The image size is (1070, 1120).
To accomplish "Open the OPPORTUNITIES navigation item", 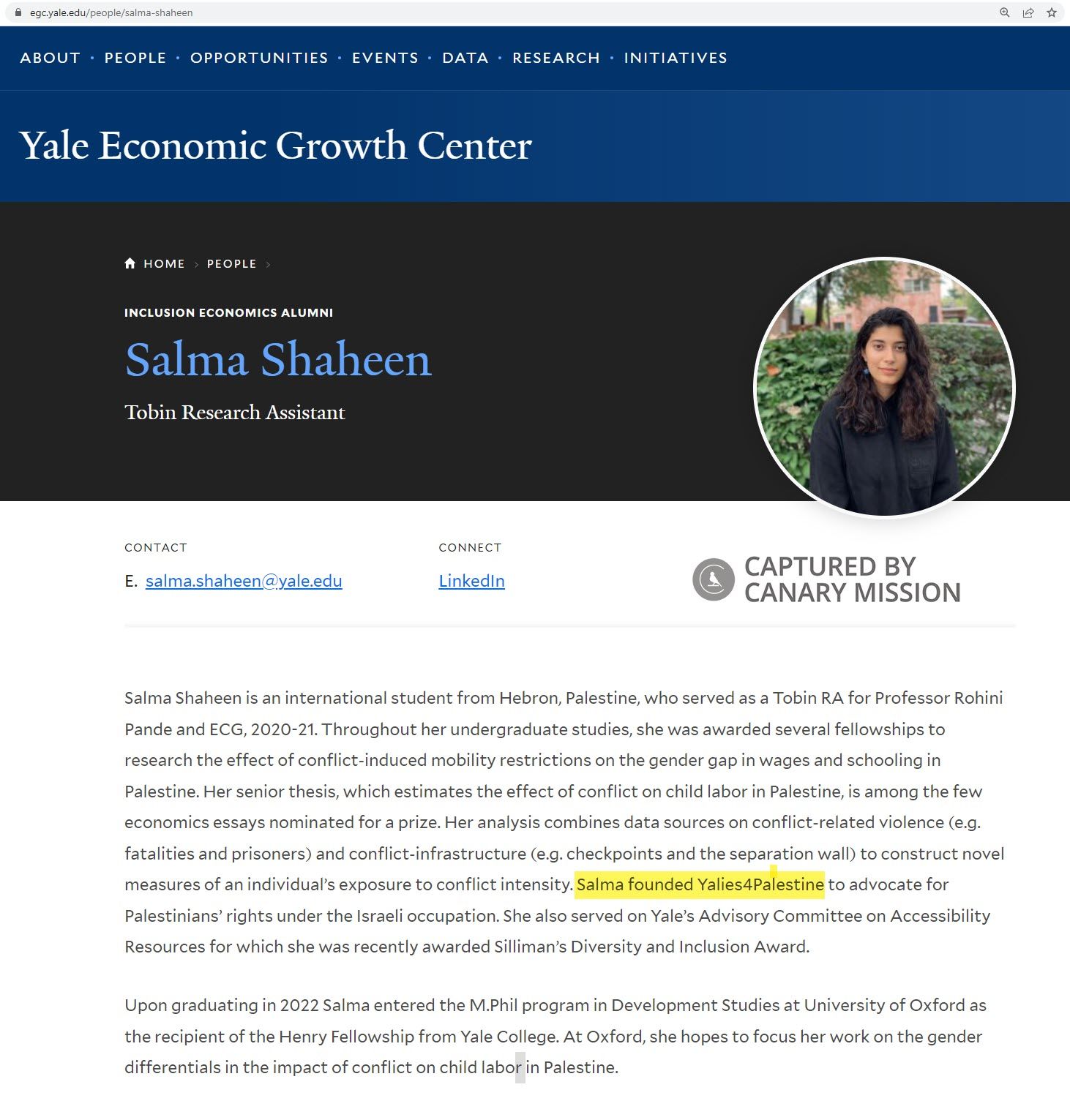I will point(259,58).
